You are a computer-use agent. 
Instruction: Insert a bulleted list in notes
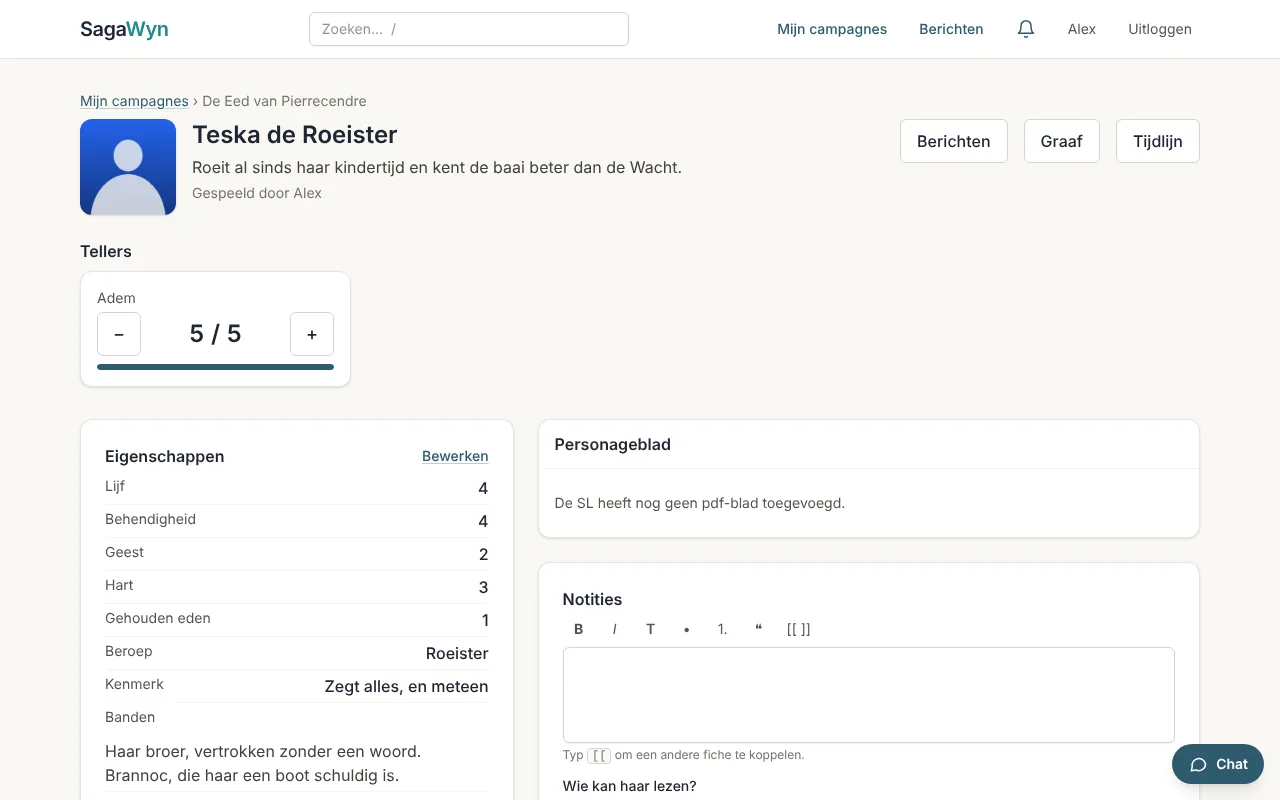click(x=687, y=629)
